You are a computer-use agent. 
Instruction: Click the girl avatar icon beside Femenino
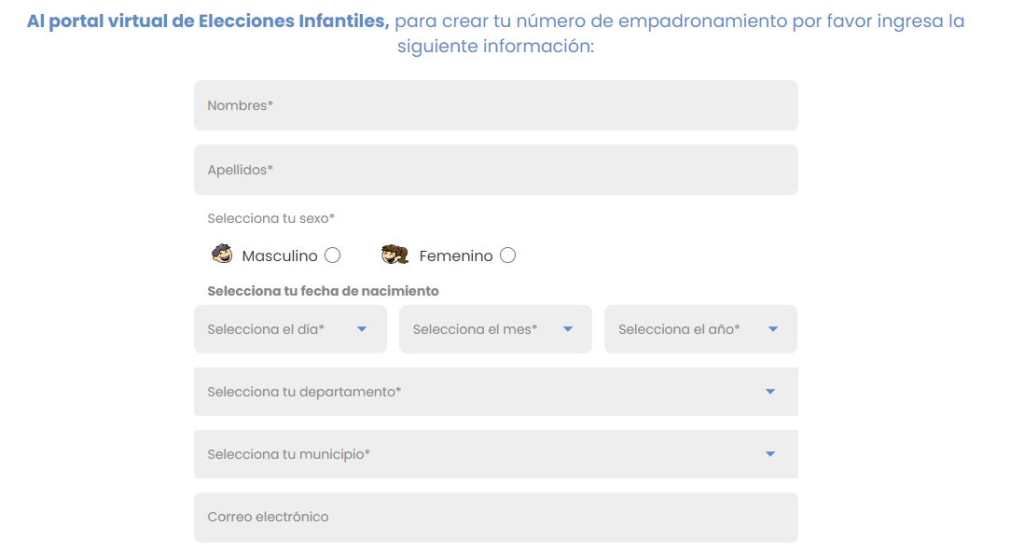point(395,255)
